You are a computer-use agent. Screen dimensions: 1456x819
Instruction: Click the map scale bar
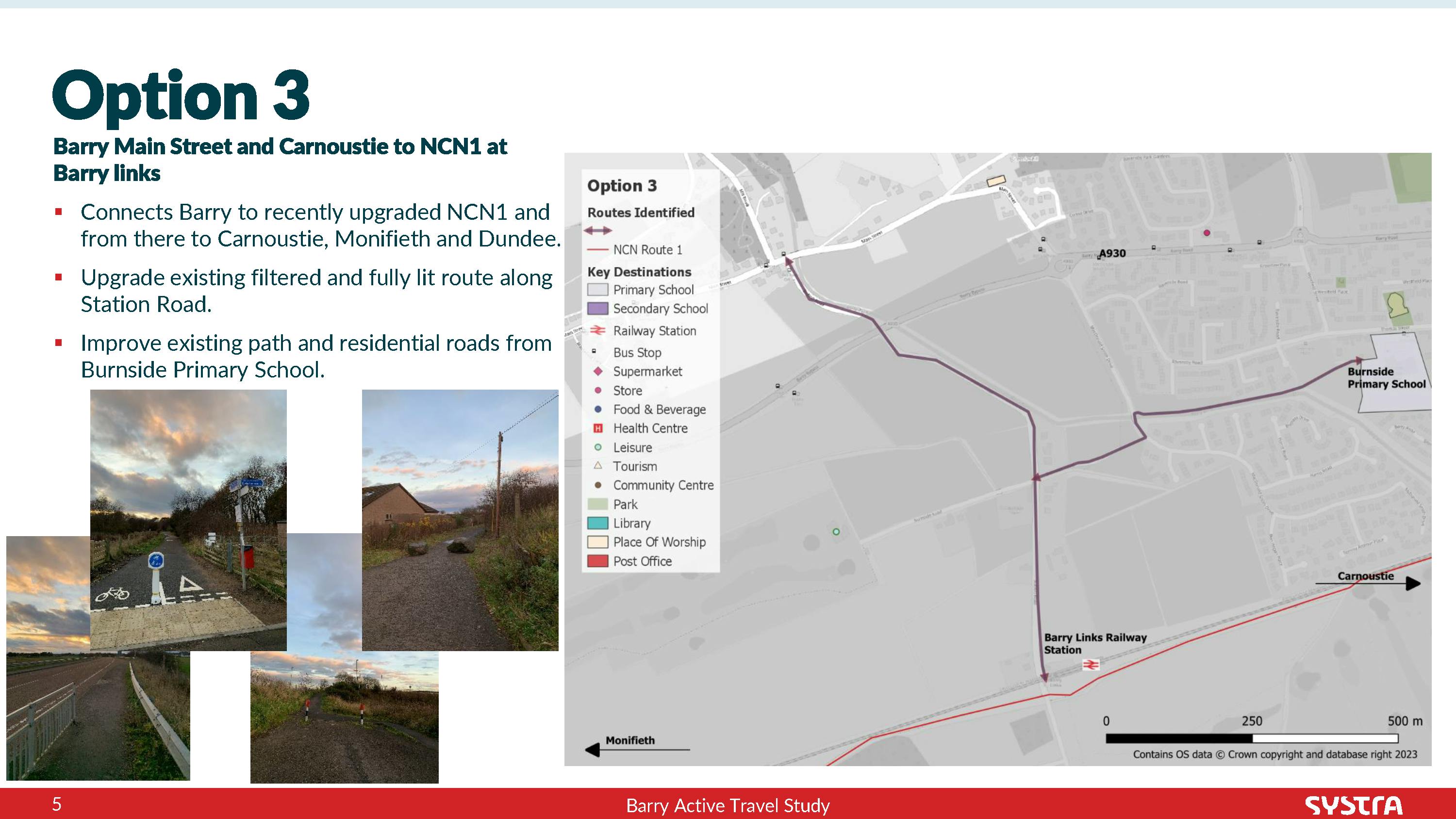coord(1251,738)
